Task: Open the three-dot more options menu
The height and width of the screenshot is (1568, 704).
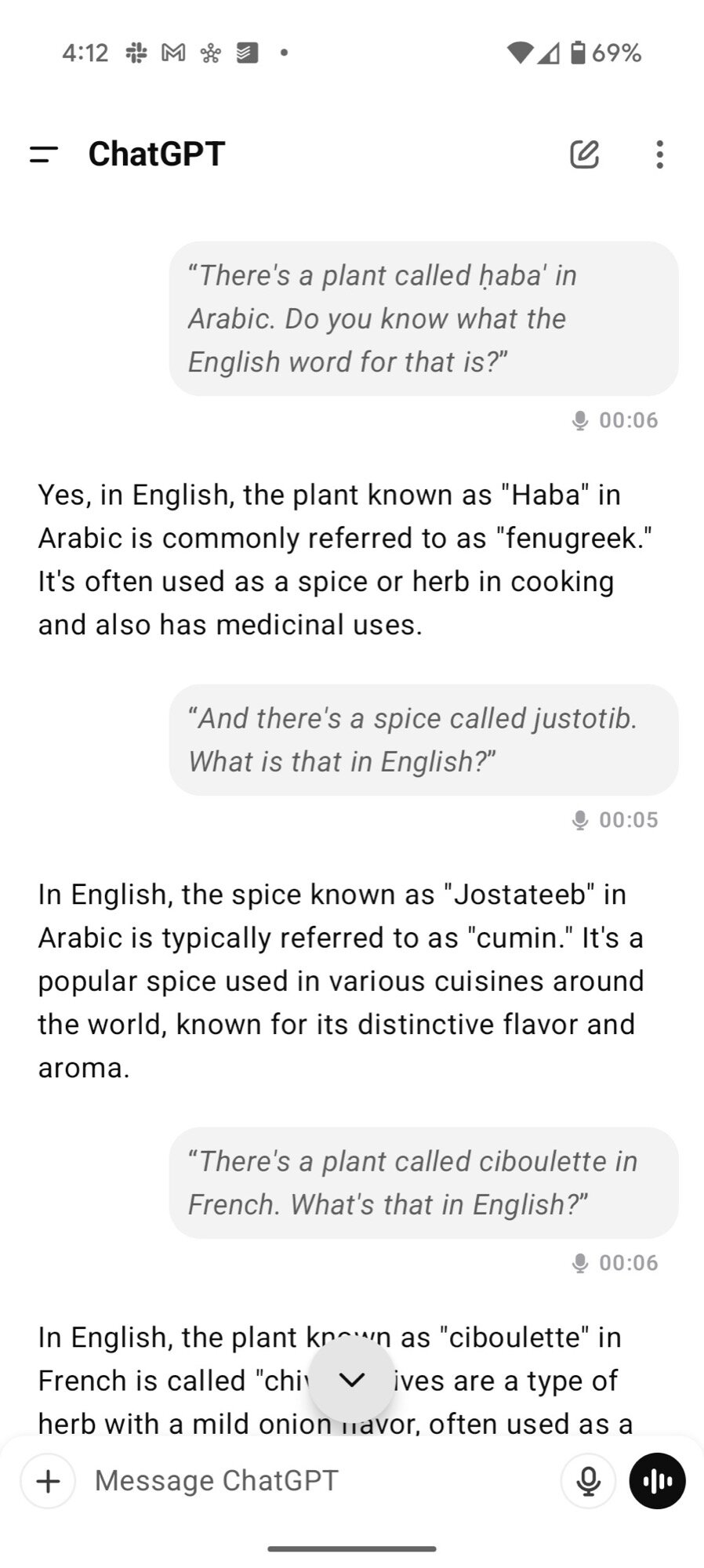Action: click(x=659, y=154)
